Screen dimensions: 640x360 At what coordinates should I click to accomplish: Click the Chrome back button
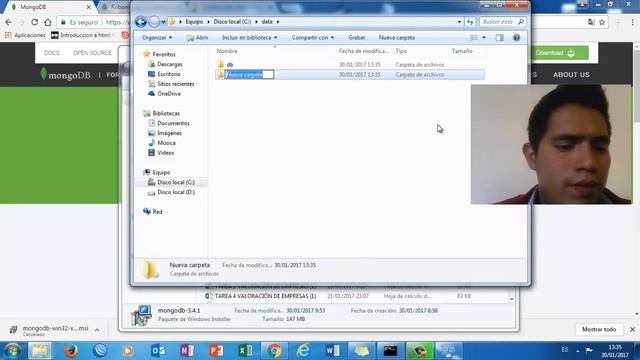tap(9, 22)
